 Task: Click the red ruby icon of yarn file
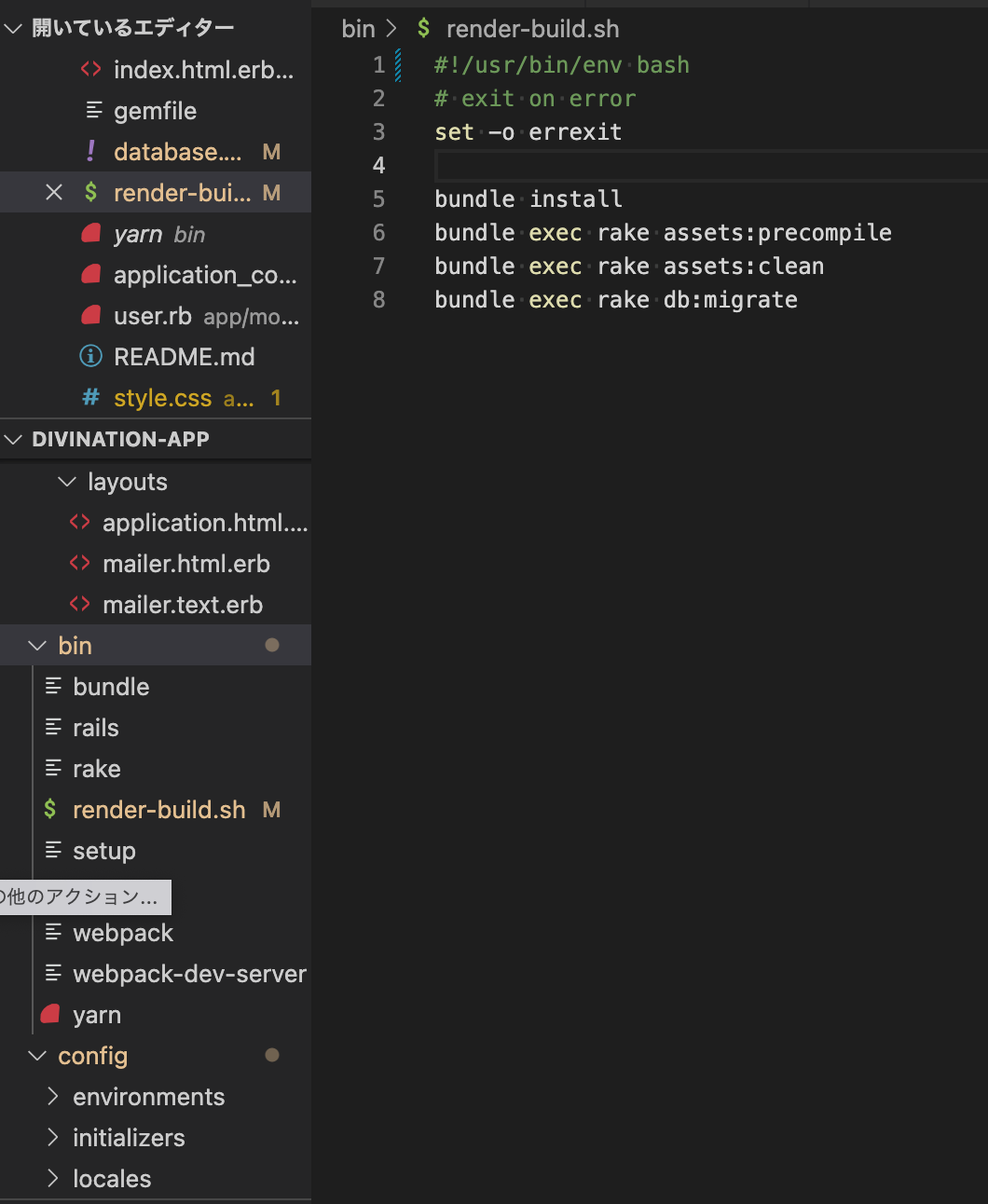[51, 1015]
